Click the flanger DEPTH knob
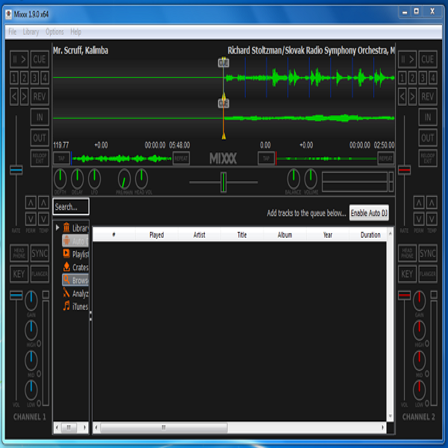448x448 pixels. click(x=60, y=179)
